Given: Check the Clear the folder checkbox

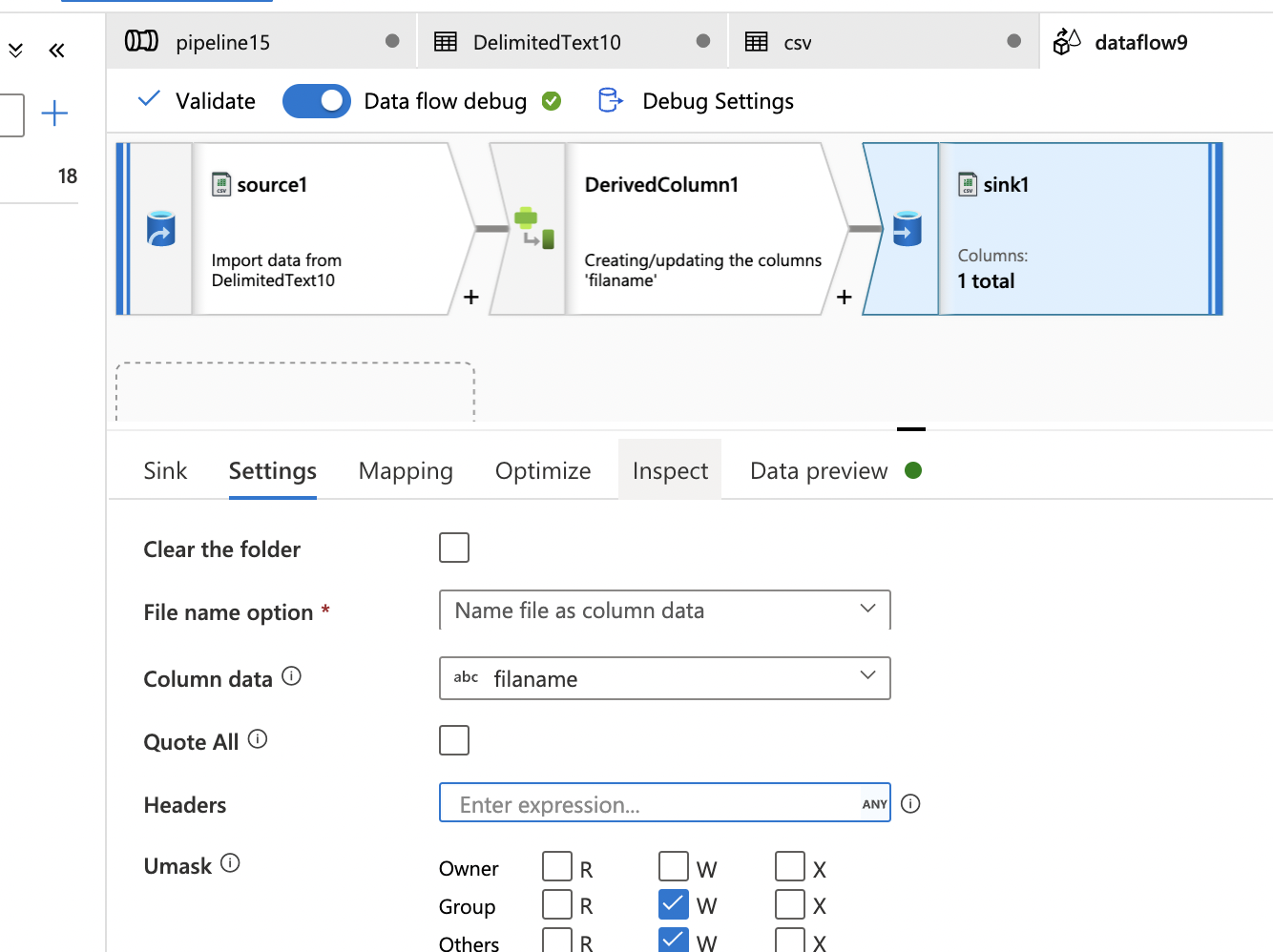Looking at the screenshot, I should [x=454, y=548].
